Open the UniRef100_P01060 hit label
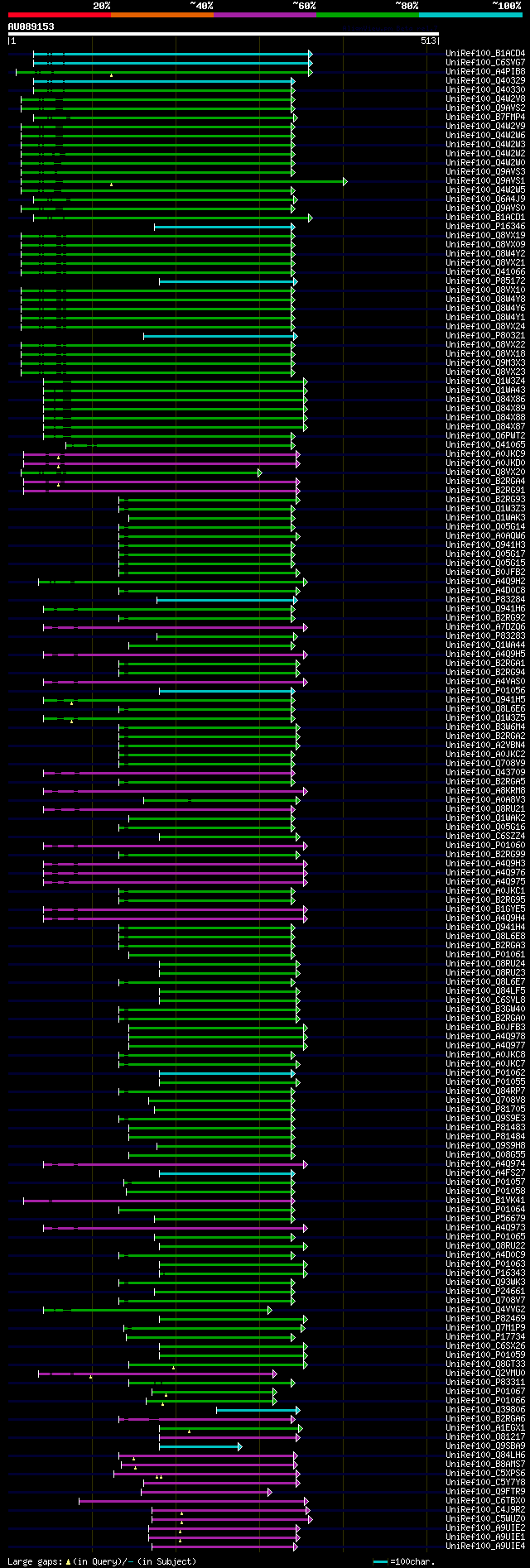 485,846
